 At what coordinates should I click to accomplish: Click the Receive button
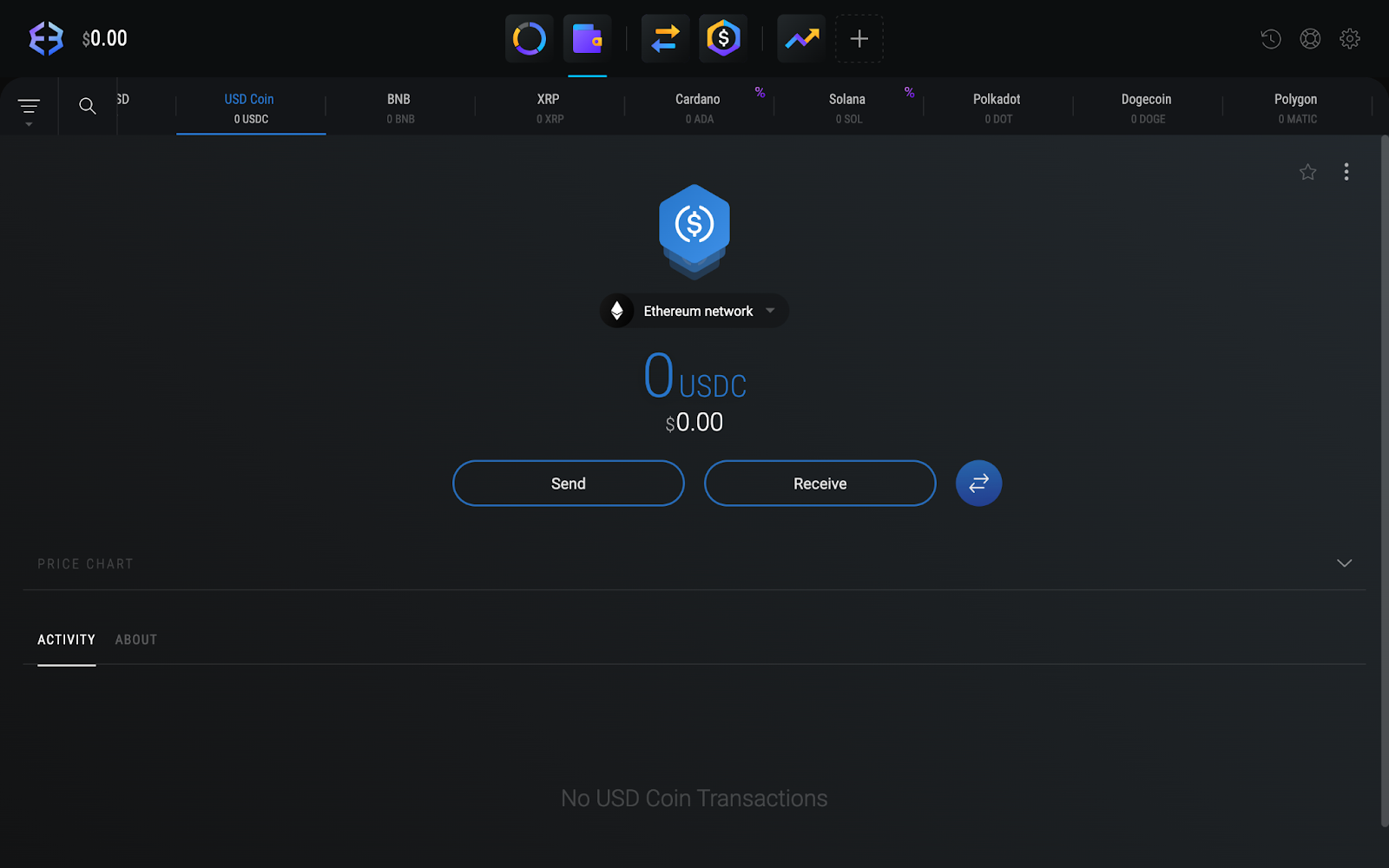820,483
